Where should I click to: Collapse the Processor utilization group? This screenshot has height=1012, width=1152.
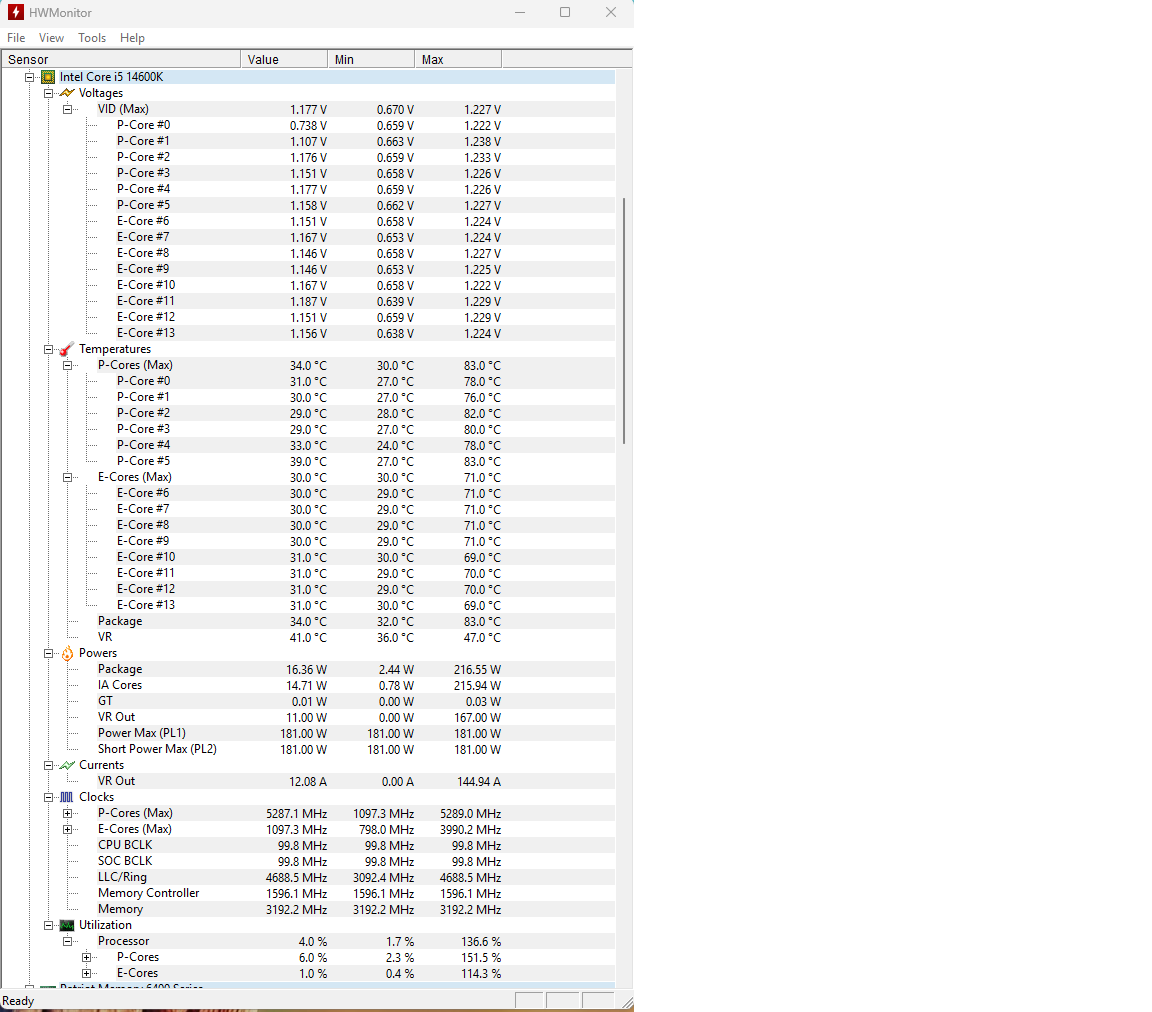pyautogui.click(x=68, y=941)
